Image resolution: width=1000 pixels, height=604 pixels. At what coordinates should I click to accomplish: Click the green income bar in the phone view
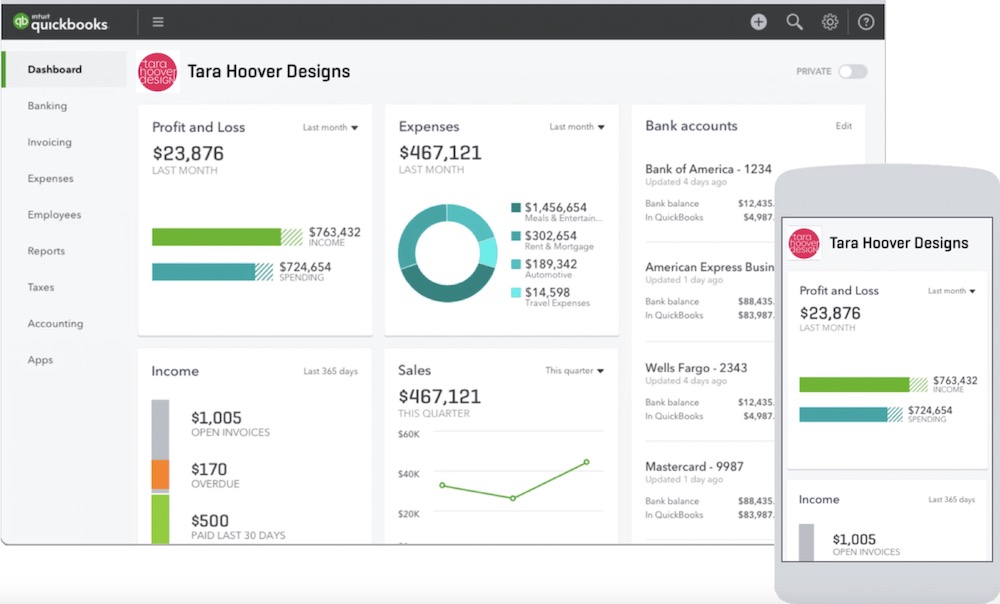(855, 385)
